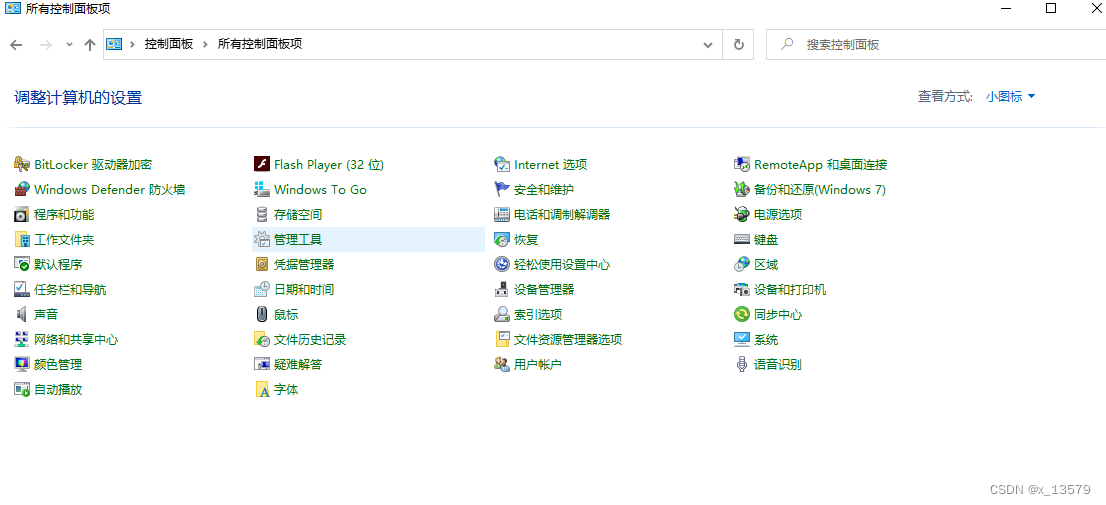Screen dimensions: 1106x505
Task: Click the 文件资源管理器选项 icon
Action: [x=502, y=339]
